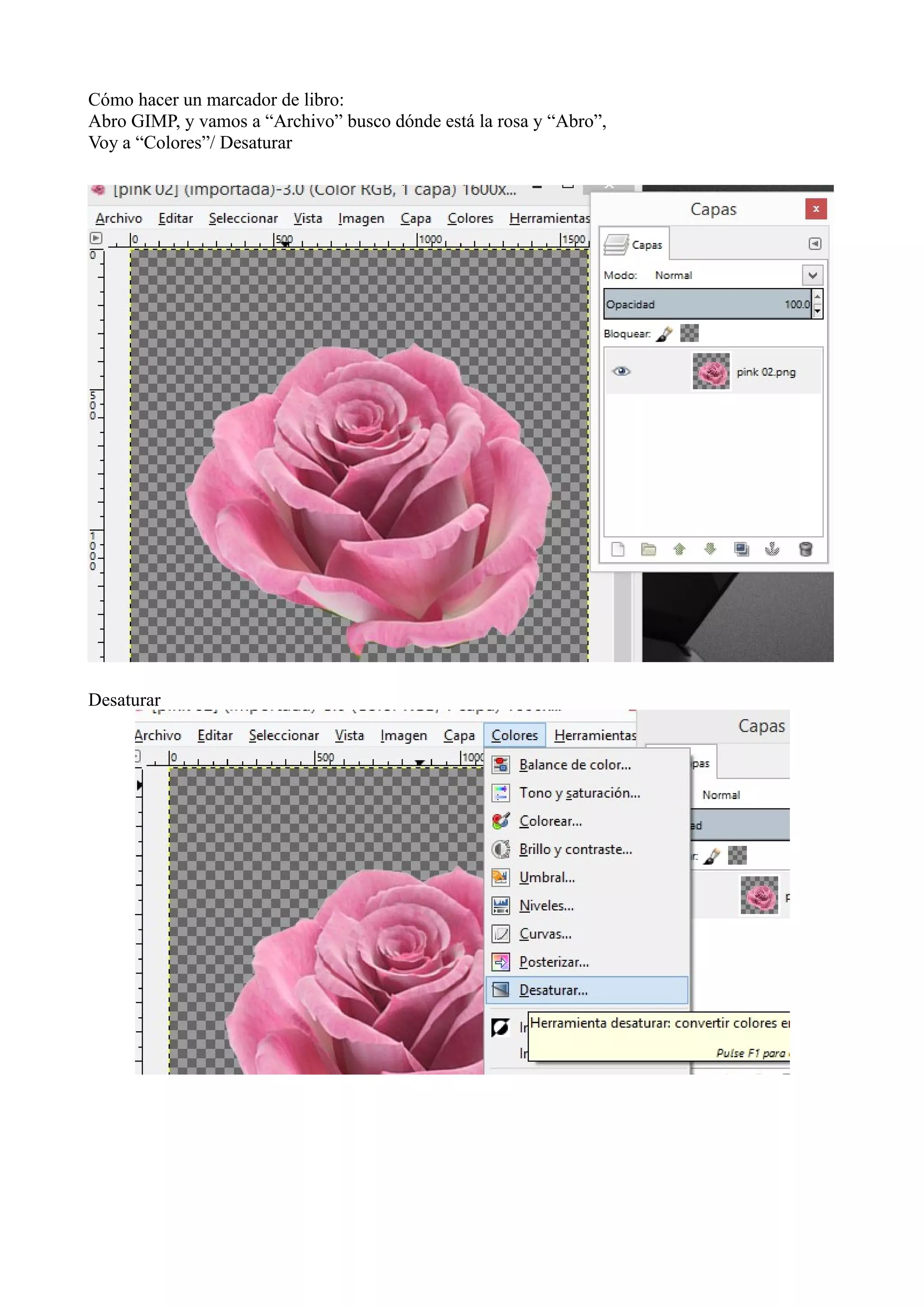This screenshot has width=924, height=1308.
Task: Toggle the lock alpha channel checkerboard icon
Action: point(689,333)
